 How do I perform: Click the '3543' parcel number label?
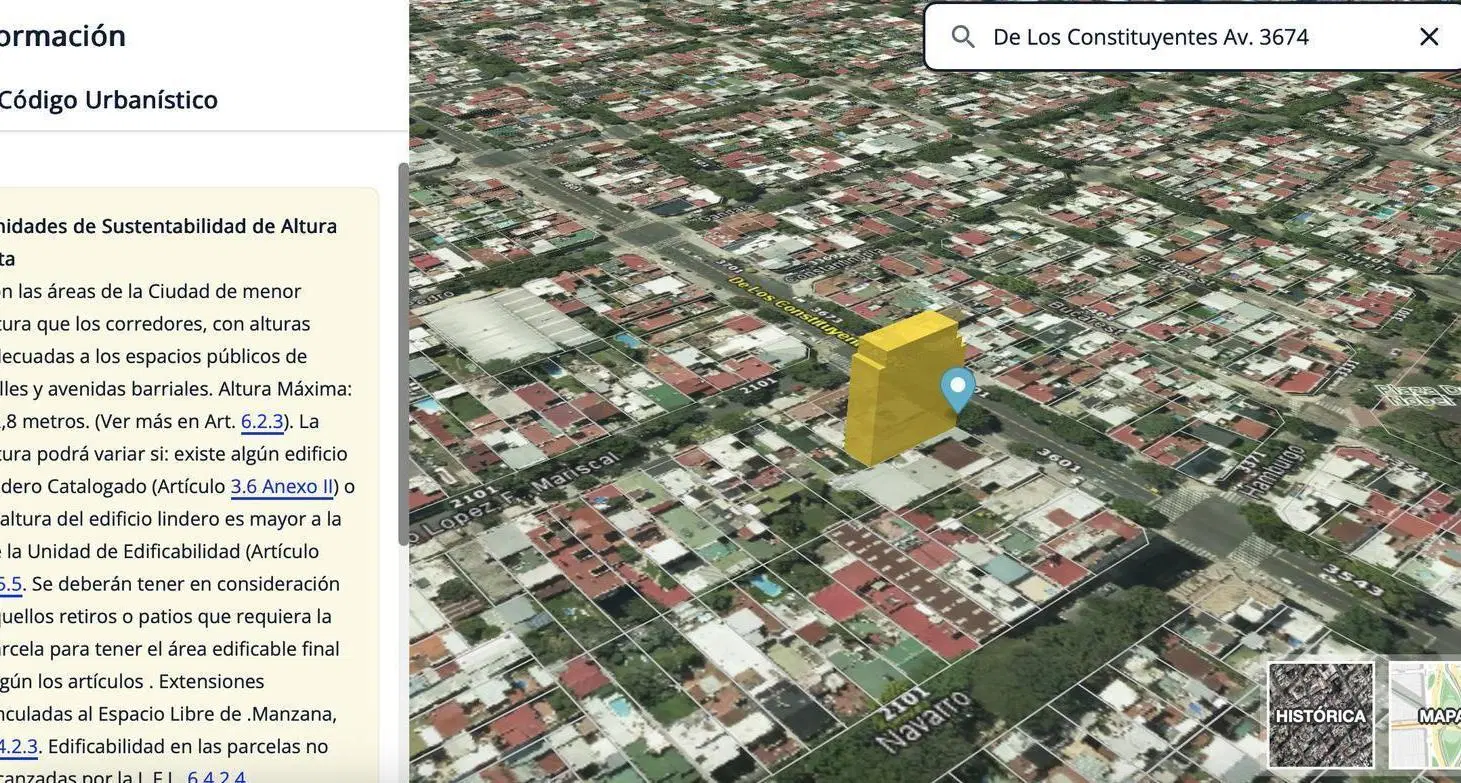(1354, 578)
